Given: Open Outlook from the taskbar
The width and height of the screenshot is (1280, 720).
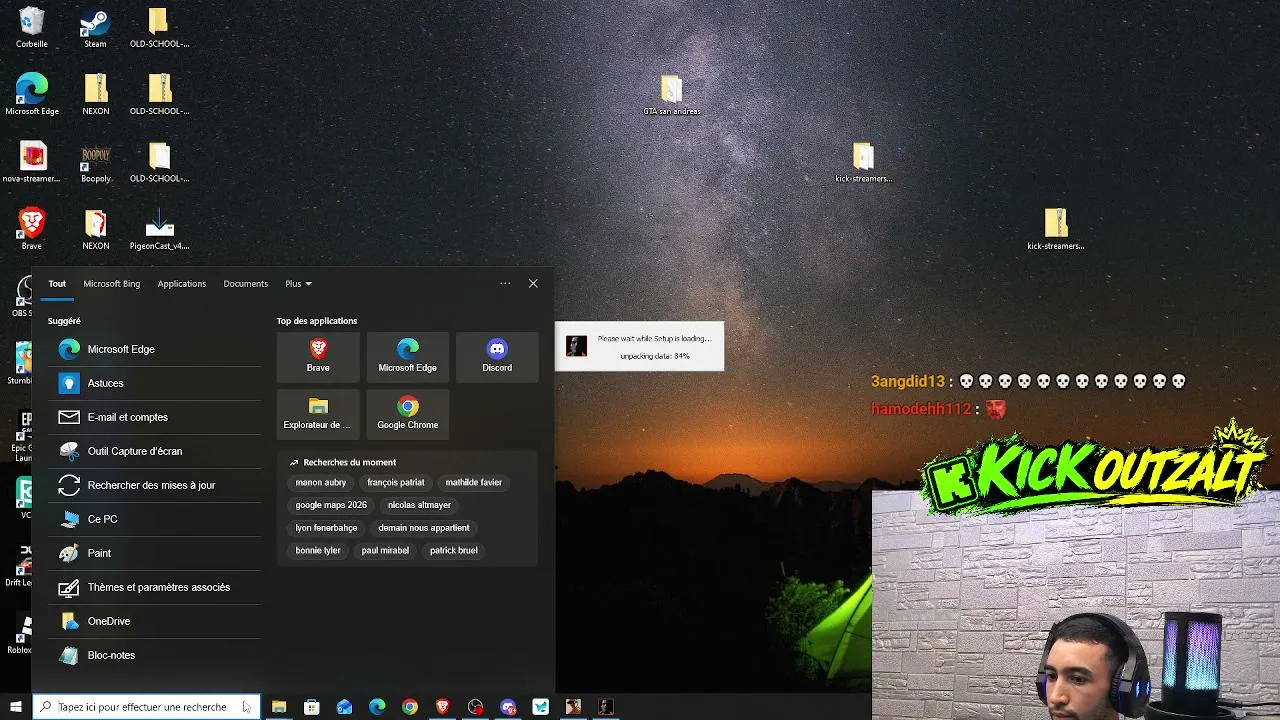Looking at the screenshot, I should 345,707.
